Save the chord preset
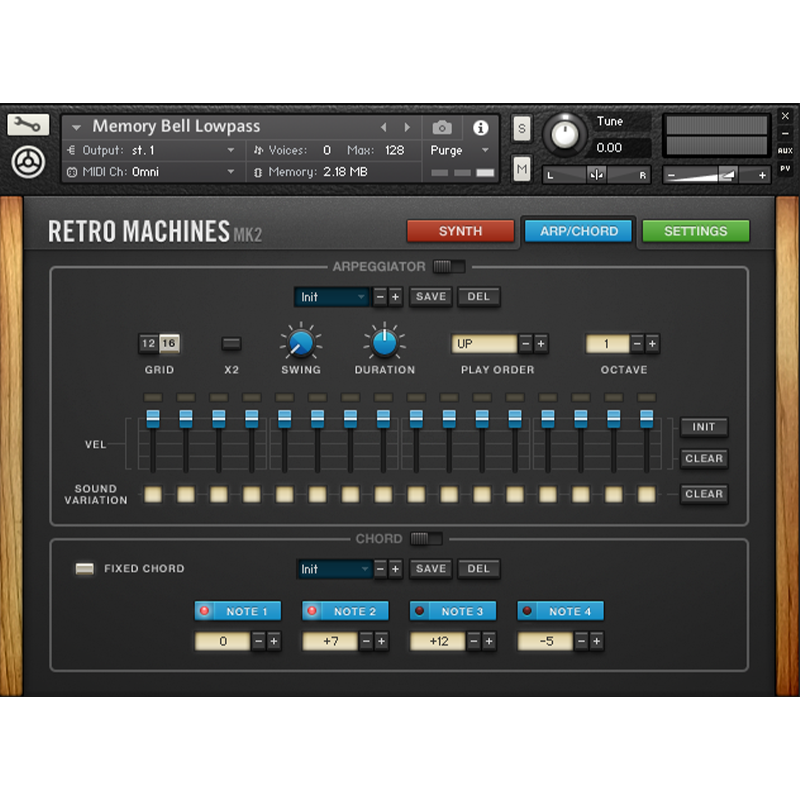Viewport: 800px width, 800px height. 431,568
